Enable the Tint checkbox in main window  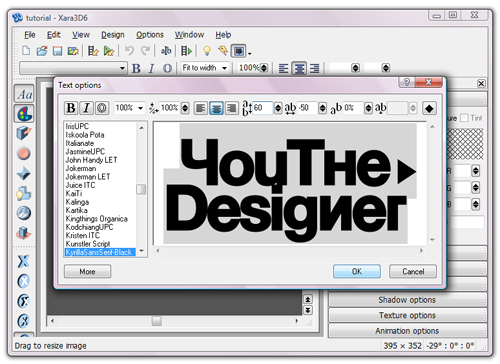[464, 118]
